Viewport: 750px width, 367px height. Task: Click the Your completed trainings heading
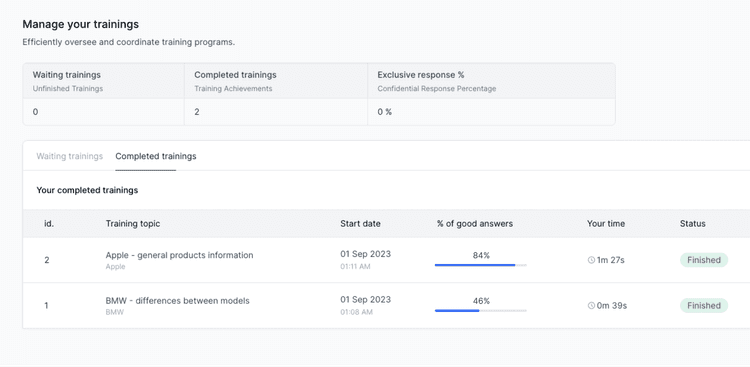click(87, 190)
